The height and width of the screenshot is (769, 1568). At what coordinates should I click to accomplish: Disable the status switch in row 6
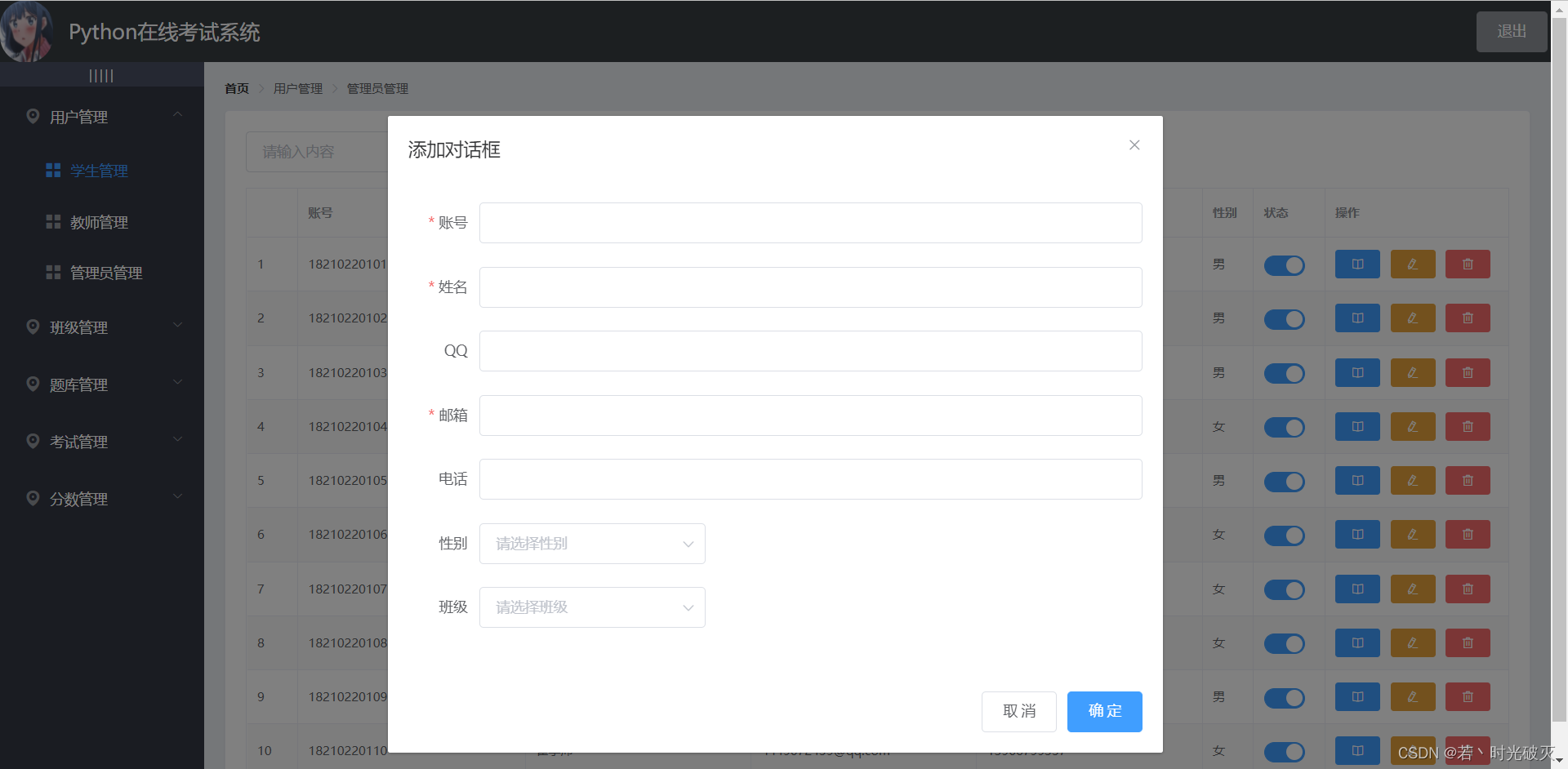point(1284,536)
